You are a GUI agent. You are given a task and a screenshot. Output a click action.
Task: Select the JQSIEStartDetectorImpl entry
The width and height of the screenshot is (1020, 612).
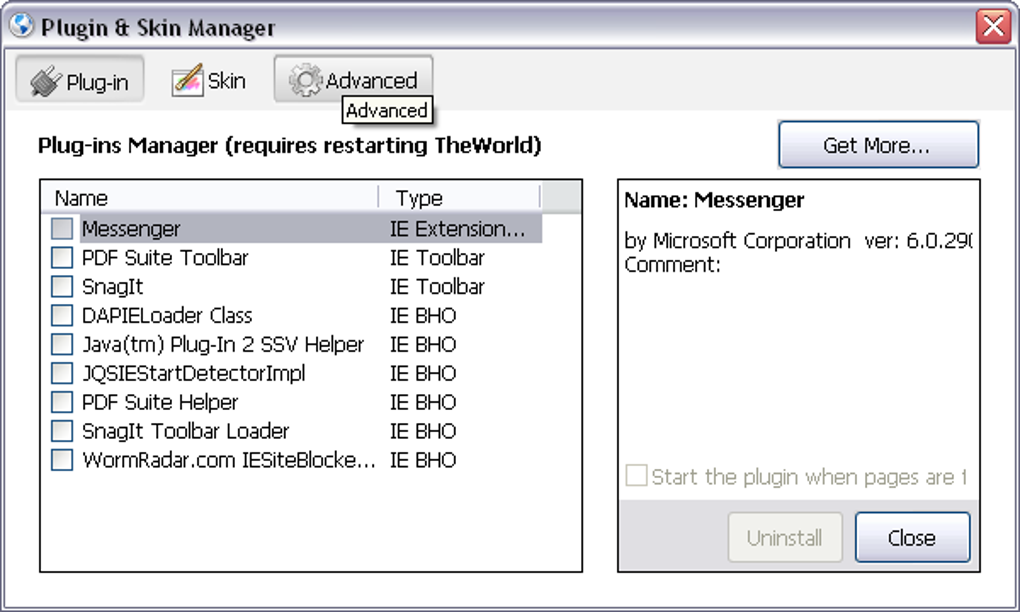[193, 373]
